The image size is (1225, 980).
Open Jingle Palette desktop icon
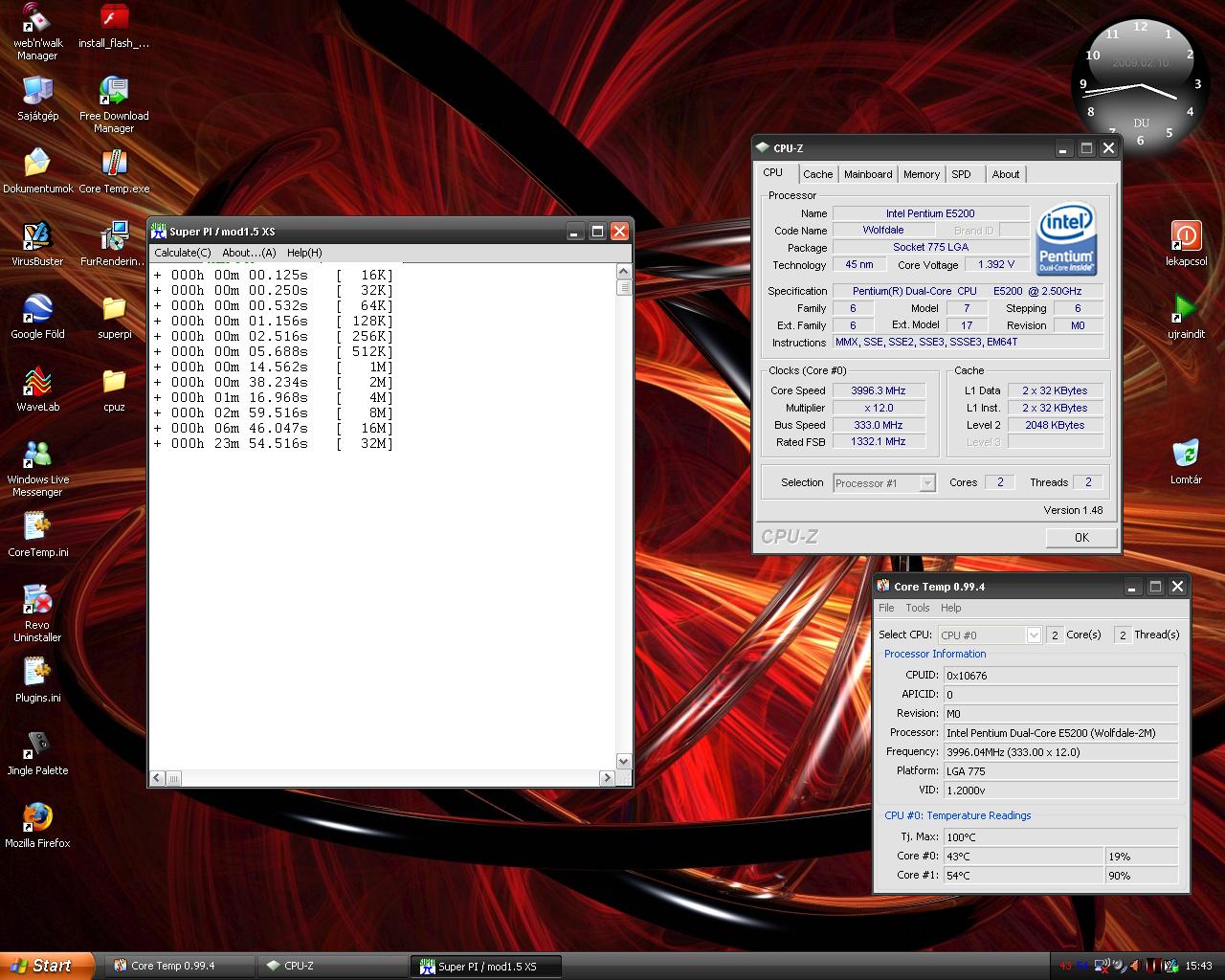pos(37,753)
